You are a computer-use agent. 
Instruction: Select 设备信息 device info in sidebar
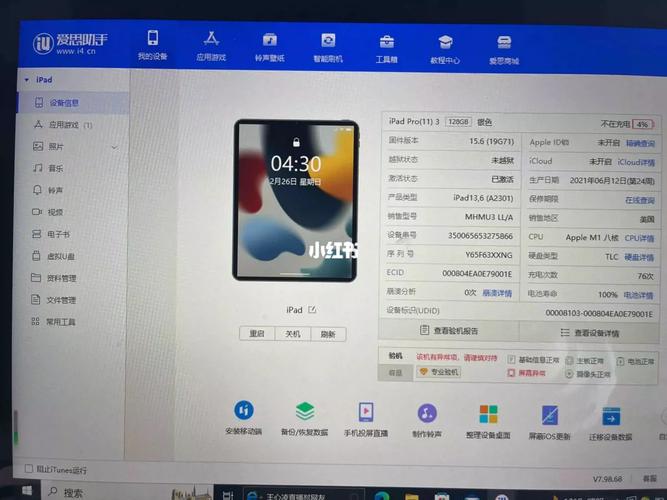pyautogui.click(x=73, y=103)
